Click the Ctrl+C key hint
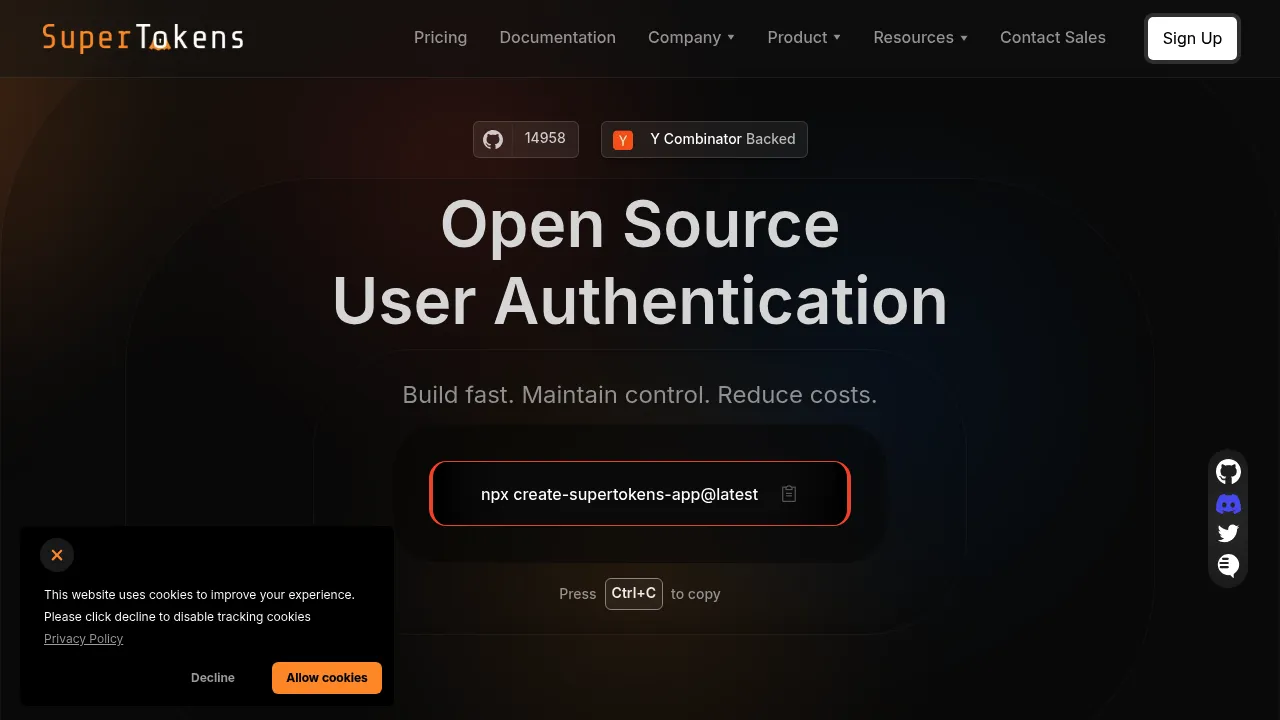 (x=634, y=593)
